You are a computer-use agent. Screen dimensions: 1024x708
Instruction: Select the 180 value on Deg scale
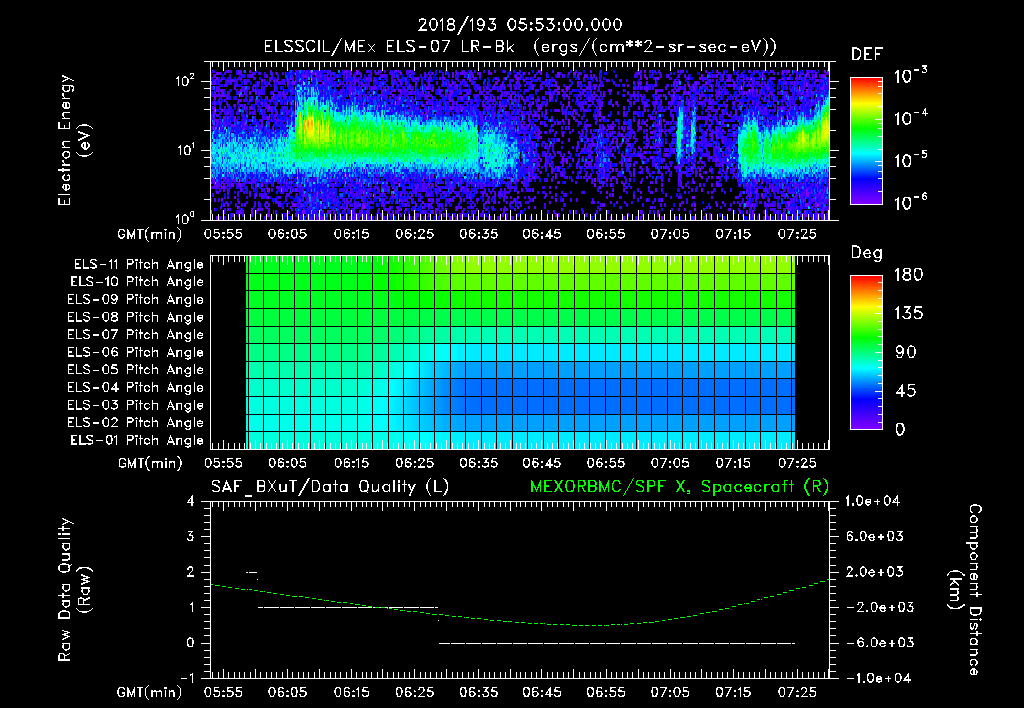[x=908, y=275]
